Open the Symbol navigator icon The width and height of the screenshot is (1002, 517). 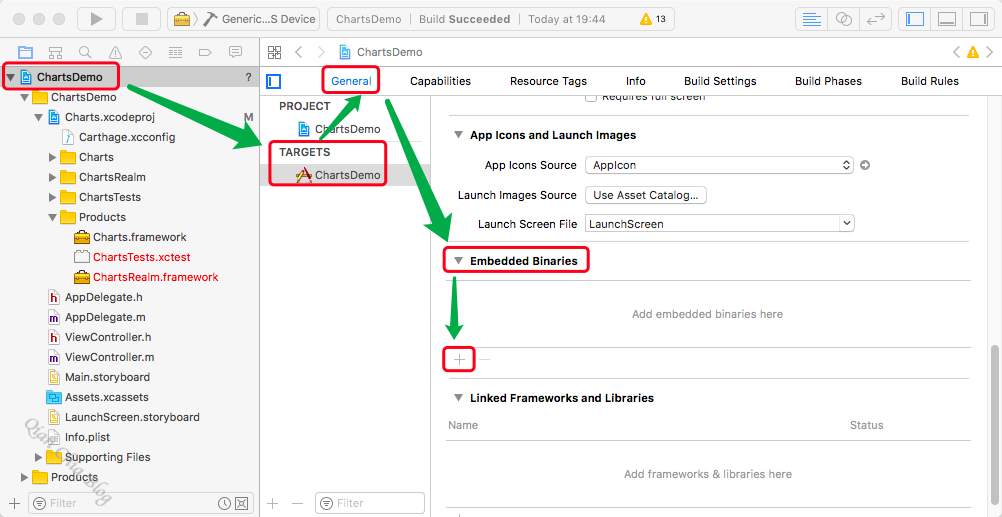click(56, 52)
